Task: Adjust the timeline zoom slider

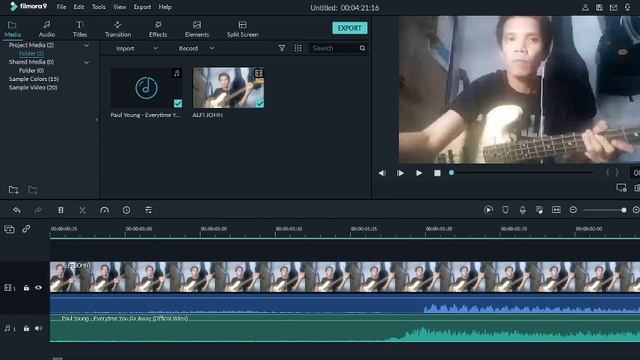Action: (x=605, y=210)
